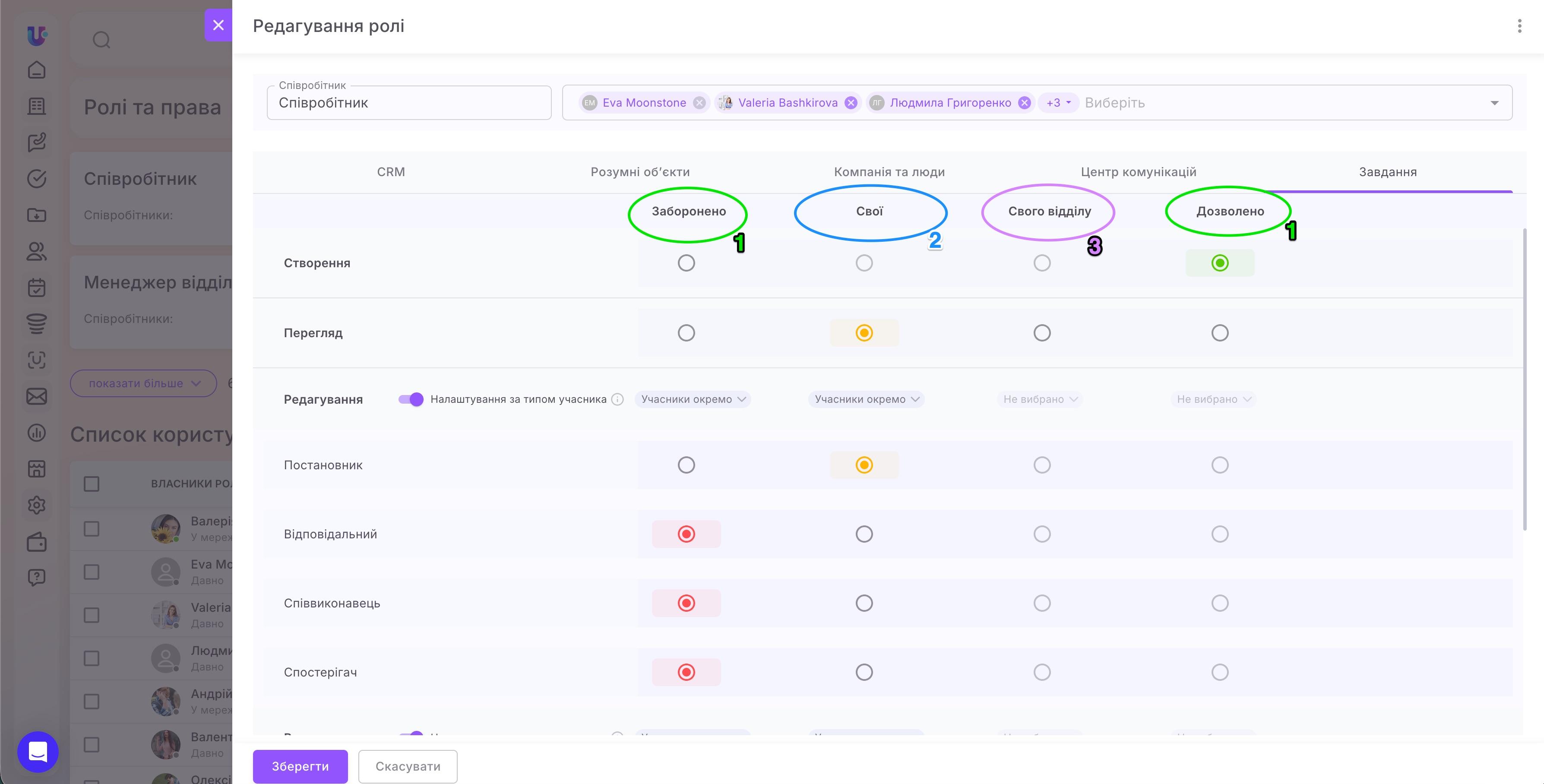
Task: Edit the Співробітник role name field
Action: [x=409, y=102]
